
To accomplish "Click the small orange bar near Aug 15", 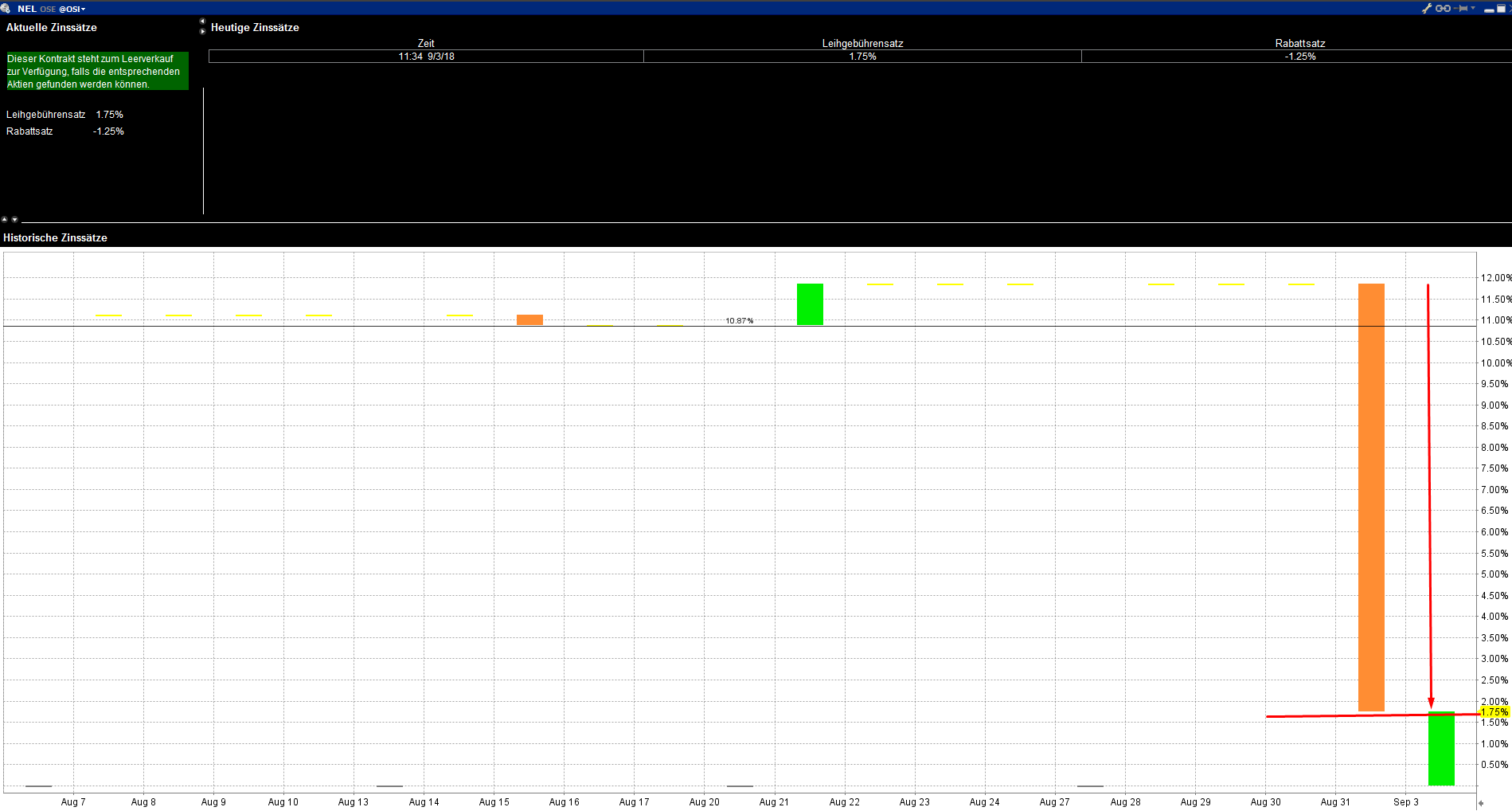I will pos(529,320).
